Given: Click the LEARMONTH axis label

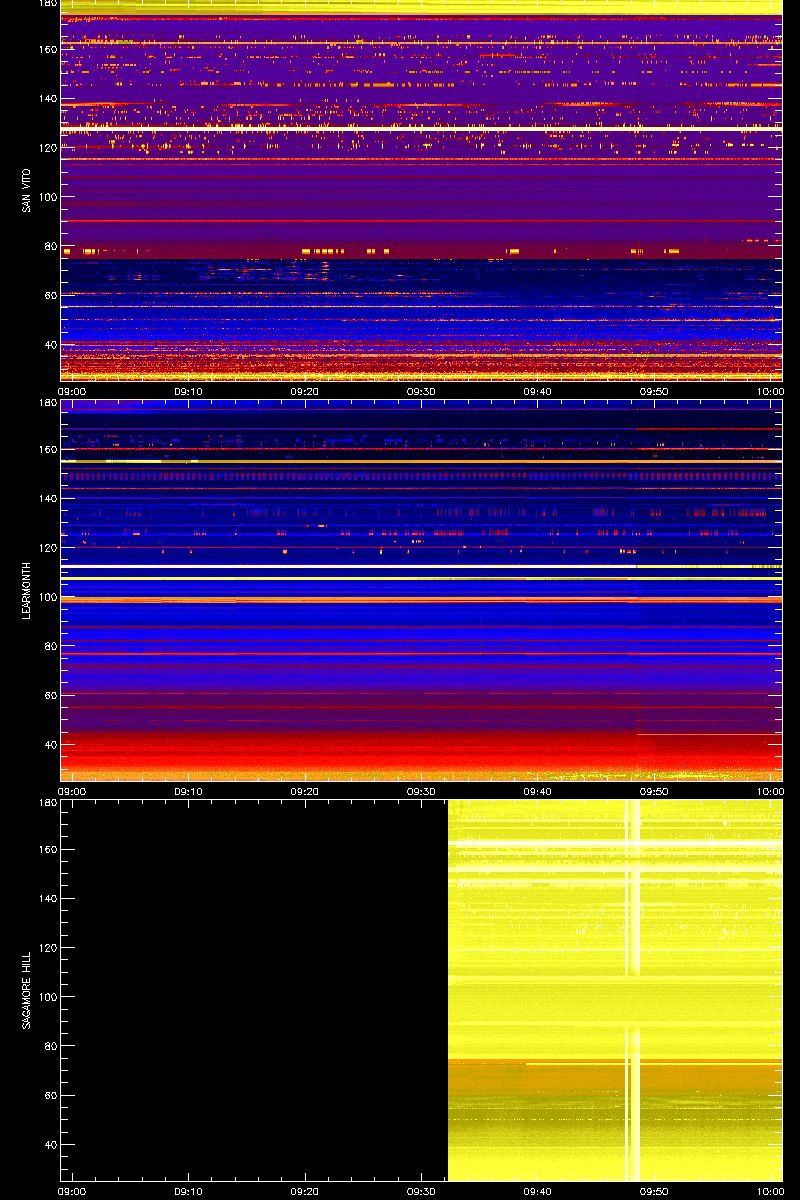Looking at the screenshot, I should [25, 590].
